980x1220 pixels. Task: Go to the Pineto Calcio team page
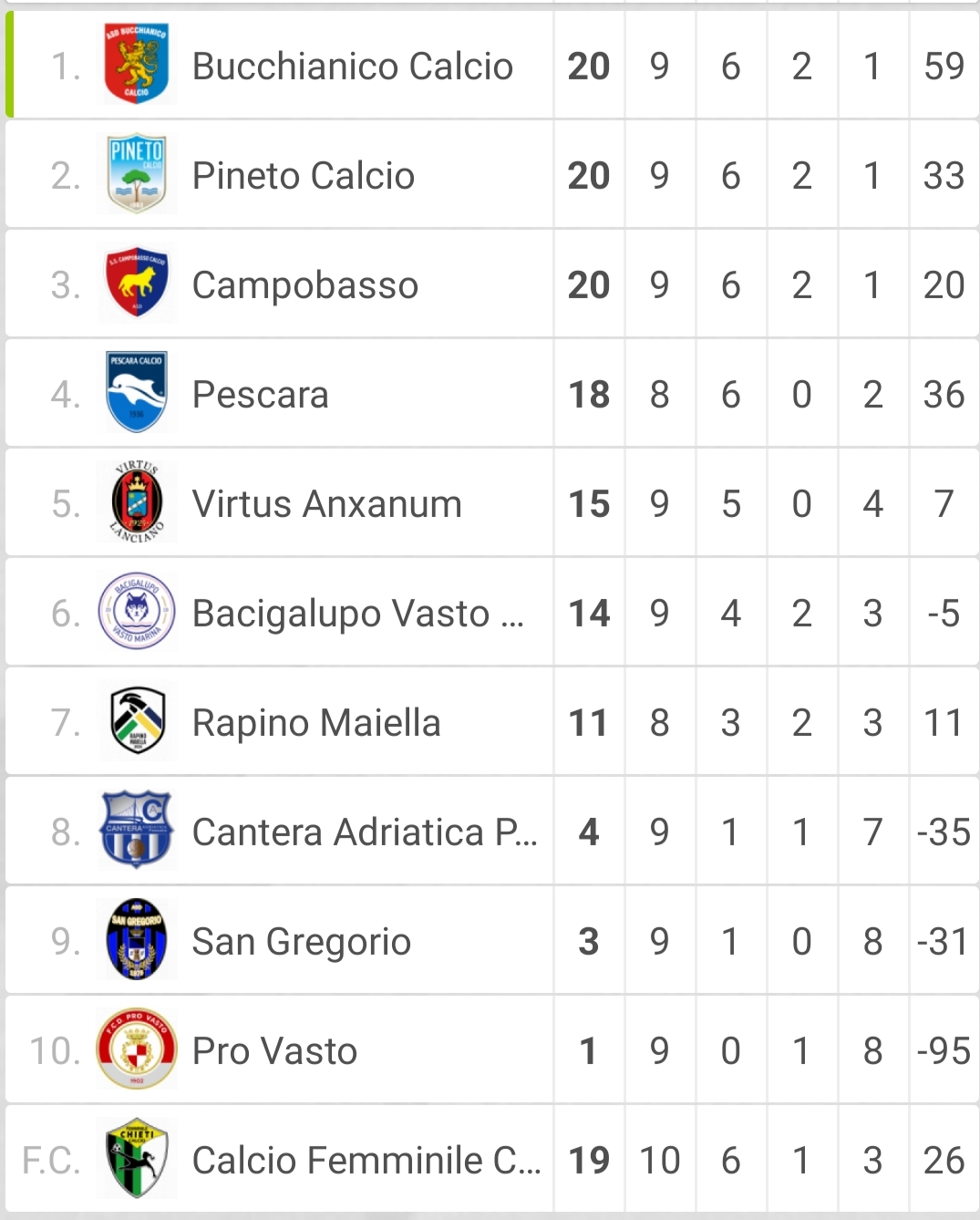click(x=304, y=175)
